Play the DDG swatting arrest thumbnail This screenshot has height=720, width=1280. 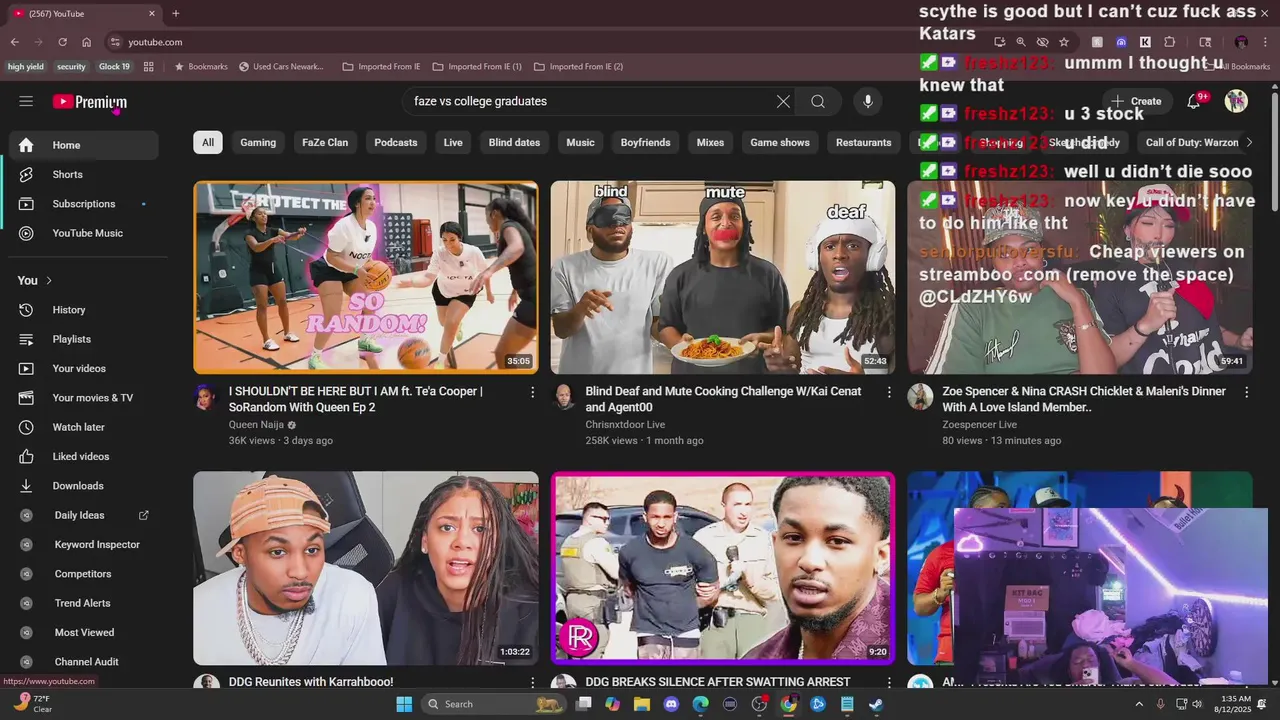coord(723,568)
